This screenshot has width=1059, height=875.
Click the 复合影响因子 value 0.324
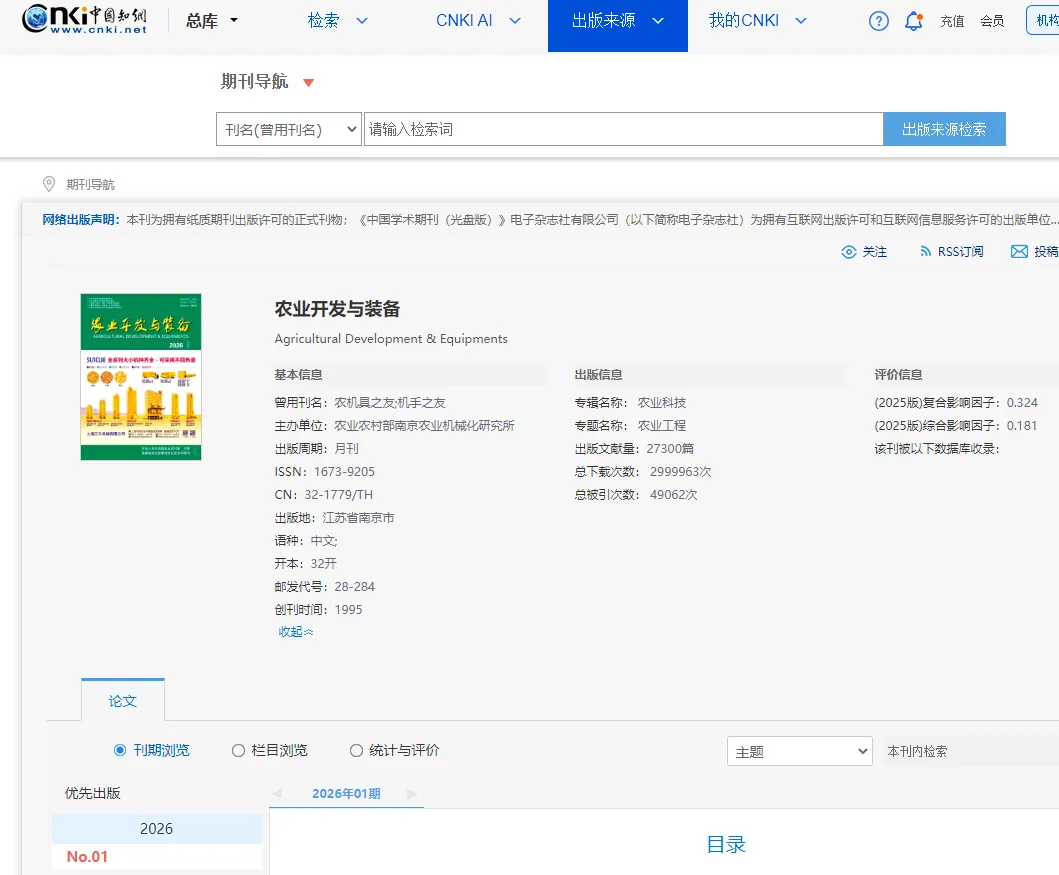[1022, 402]
